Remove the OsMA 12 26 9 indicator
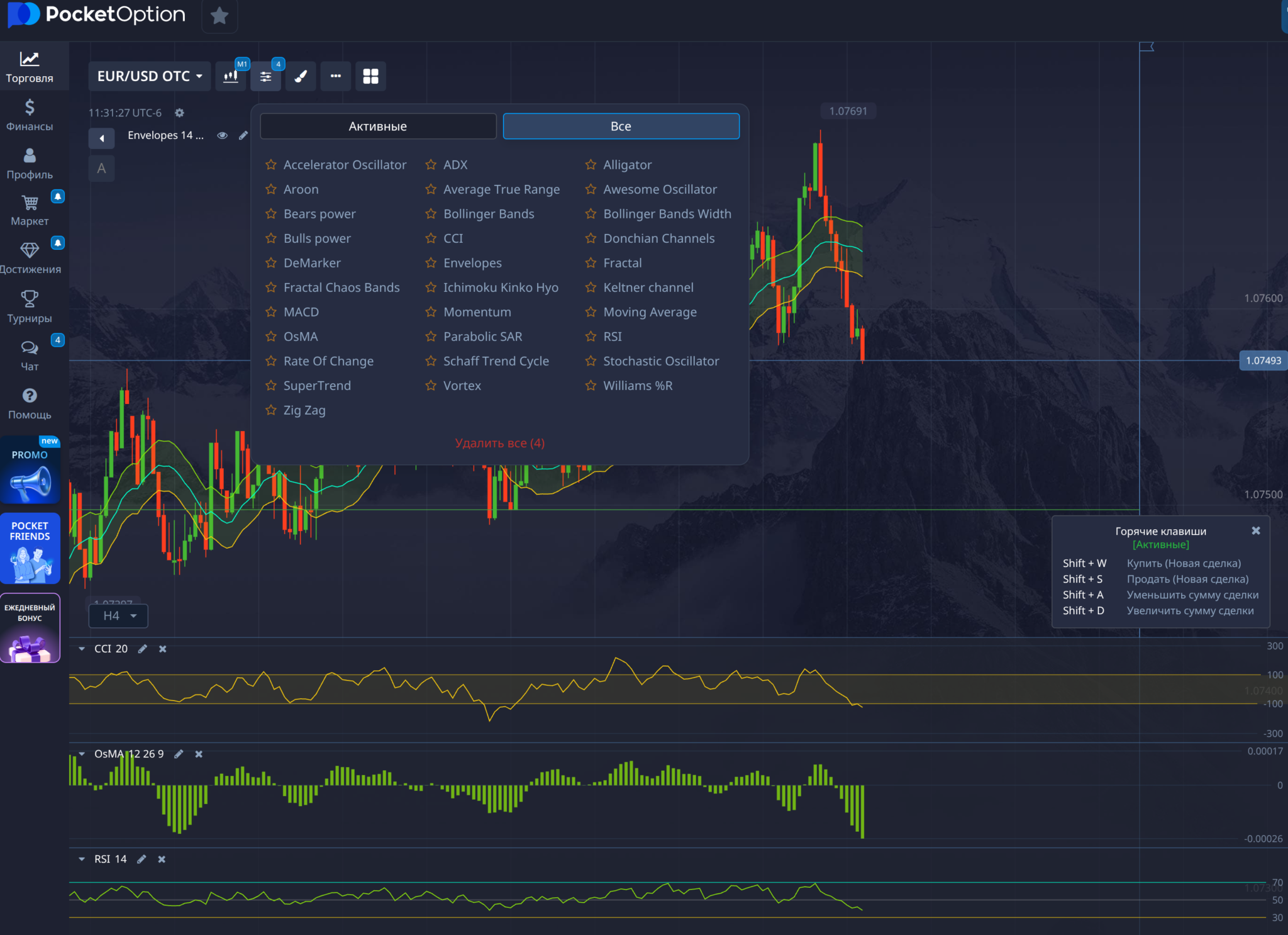 click(x=199, y=754)
